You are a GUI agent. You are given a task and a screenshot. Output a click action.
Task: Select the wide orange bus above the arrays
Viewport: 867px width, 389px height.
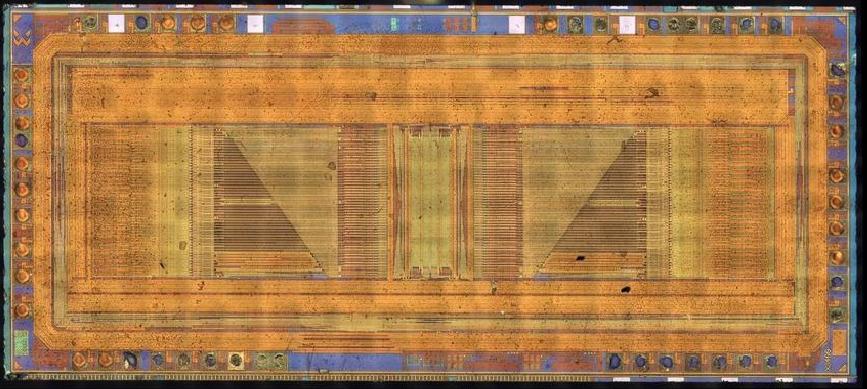[x=431, y=95]
